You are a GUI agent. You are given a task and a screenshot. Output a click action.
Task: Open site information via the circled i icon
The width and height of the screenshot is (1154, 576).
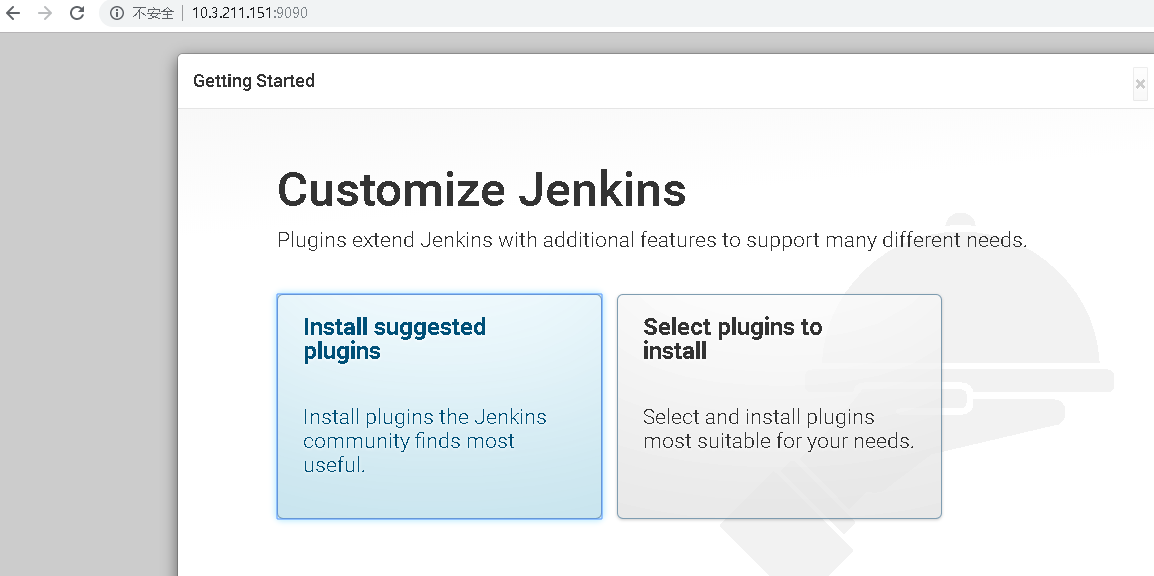(x=117, y=13)
